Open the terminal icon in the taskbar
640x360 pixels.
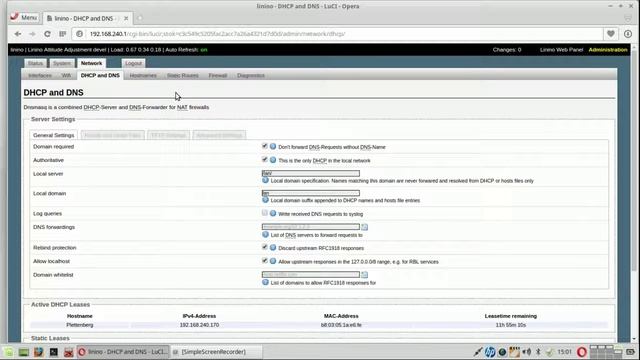(53, 352)
